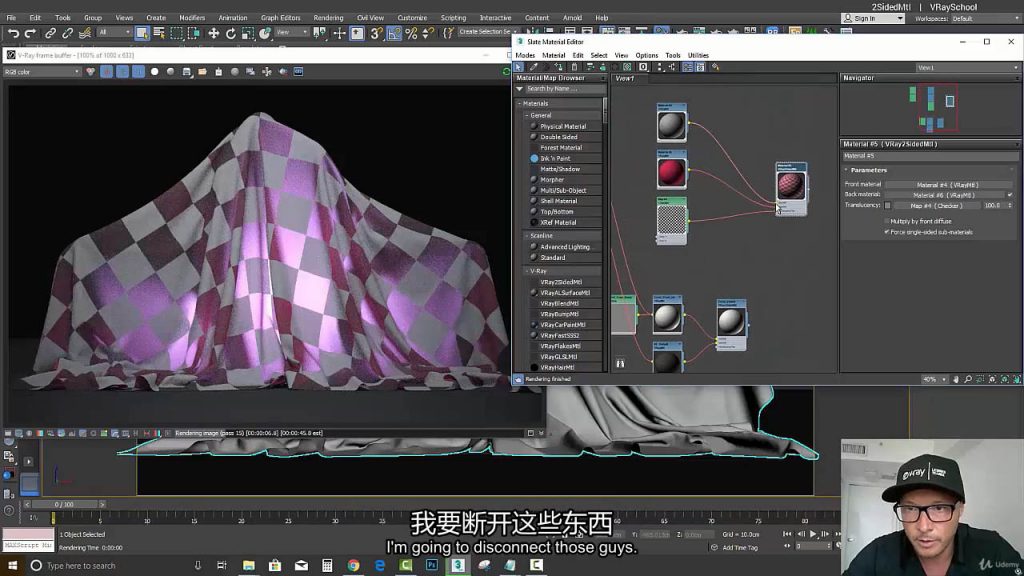Viewport: 1024px width, 576px height.
Task: Select VRay2SidedMtl in material browser
Action: (560, 282)
